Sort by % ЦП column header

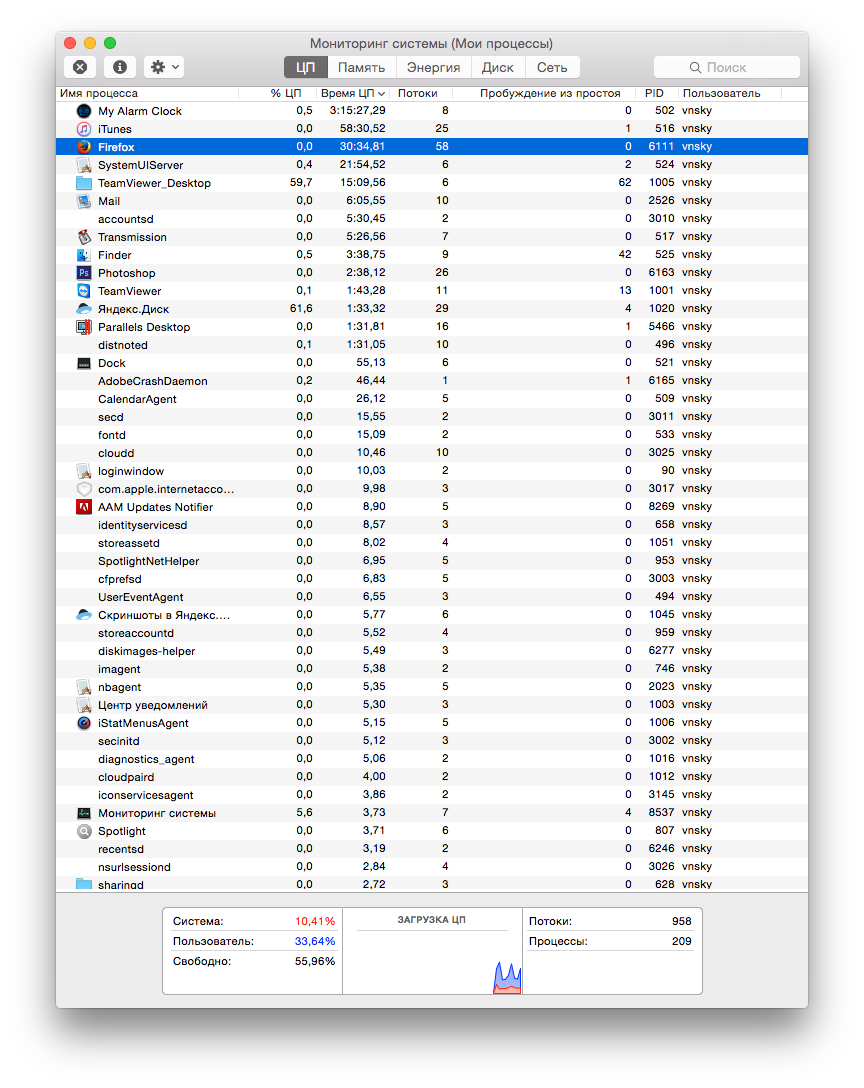pyautogui.click(x=276, y=94)
